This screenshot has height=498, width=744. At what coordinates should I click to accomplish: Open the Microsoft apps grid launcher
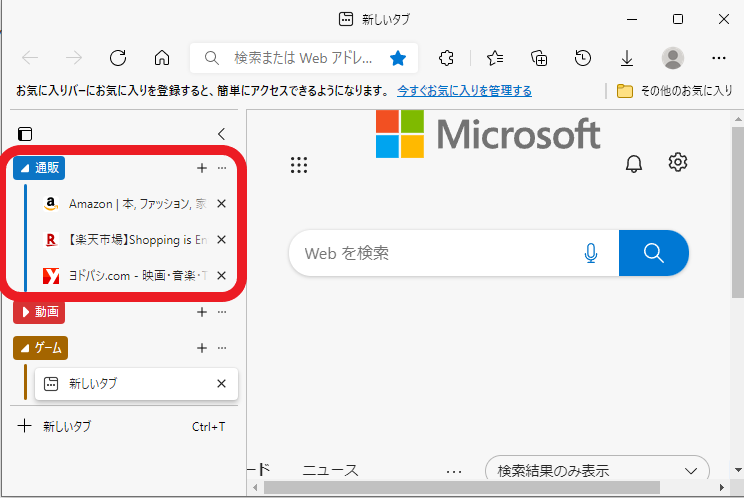(x=299, y=165)
